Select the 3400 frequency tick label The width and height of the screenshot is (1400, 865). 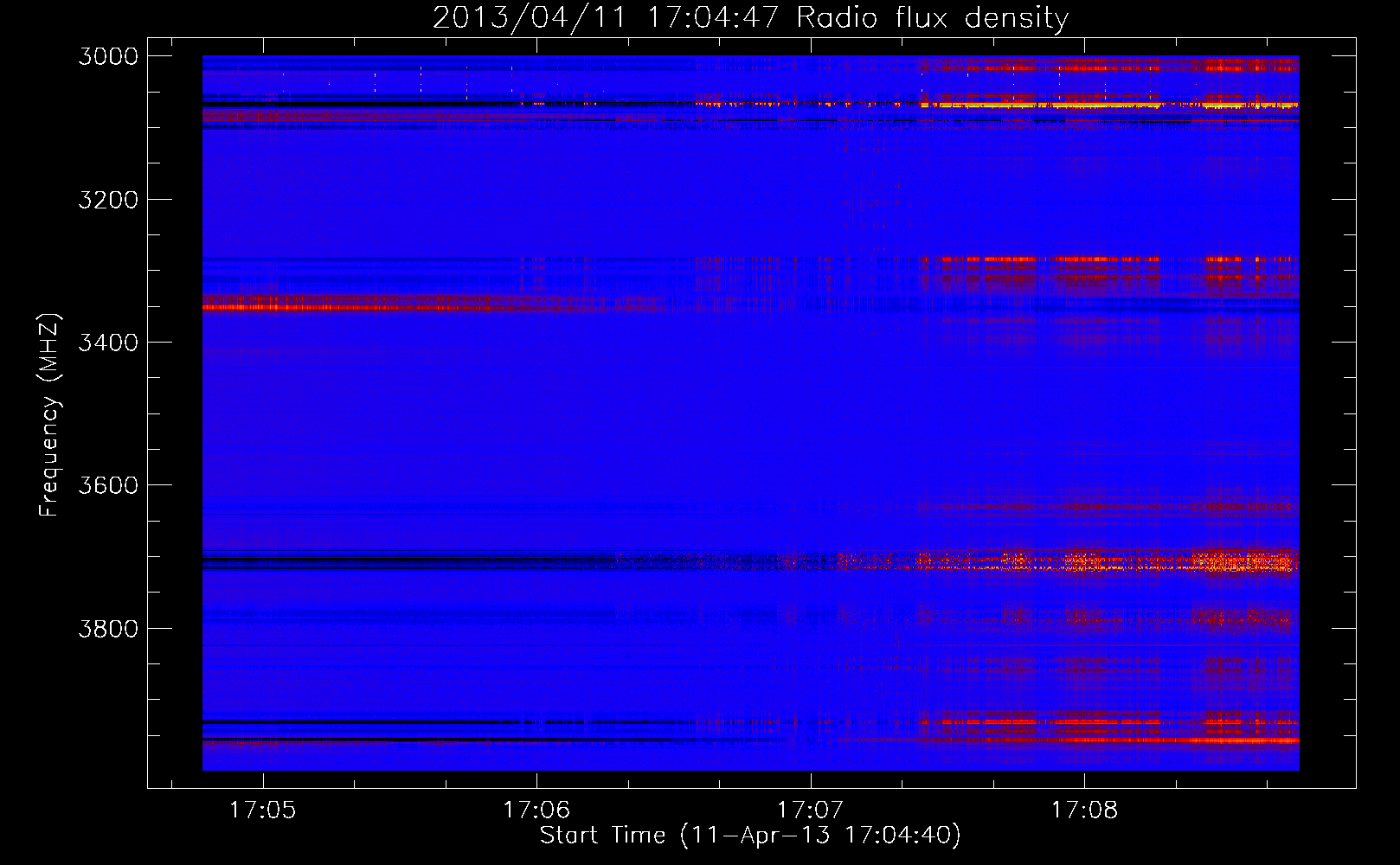coord(108,343)
